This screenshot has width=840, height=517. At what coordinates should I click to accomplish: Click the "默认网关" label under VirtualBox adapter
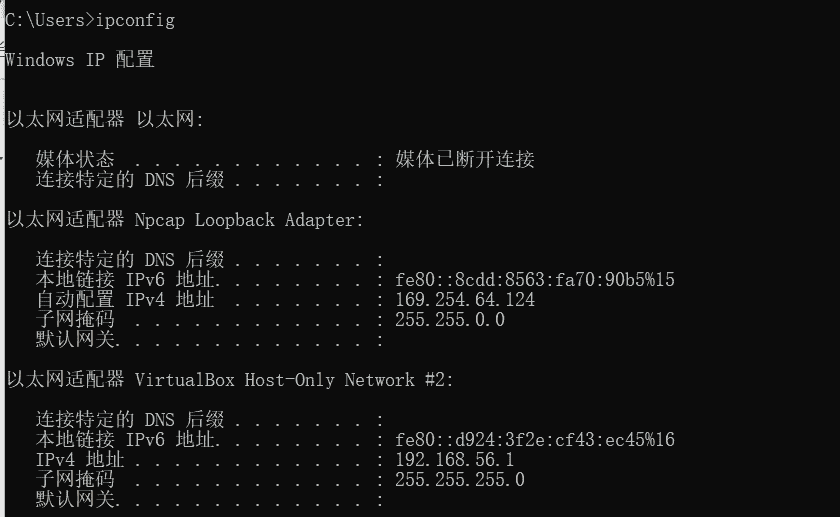pyautogui.click(x=75, y=499)
